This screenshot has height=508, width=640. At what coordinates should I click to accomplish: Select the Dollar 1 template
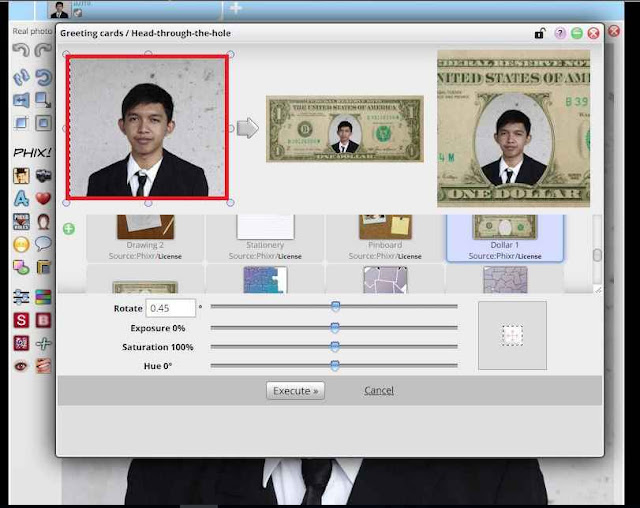coord(505,237)
